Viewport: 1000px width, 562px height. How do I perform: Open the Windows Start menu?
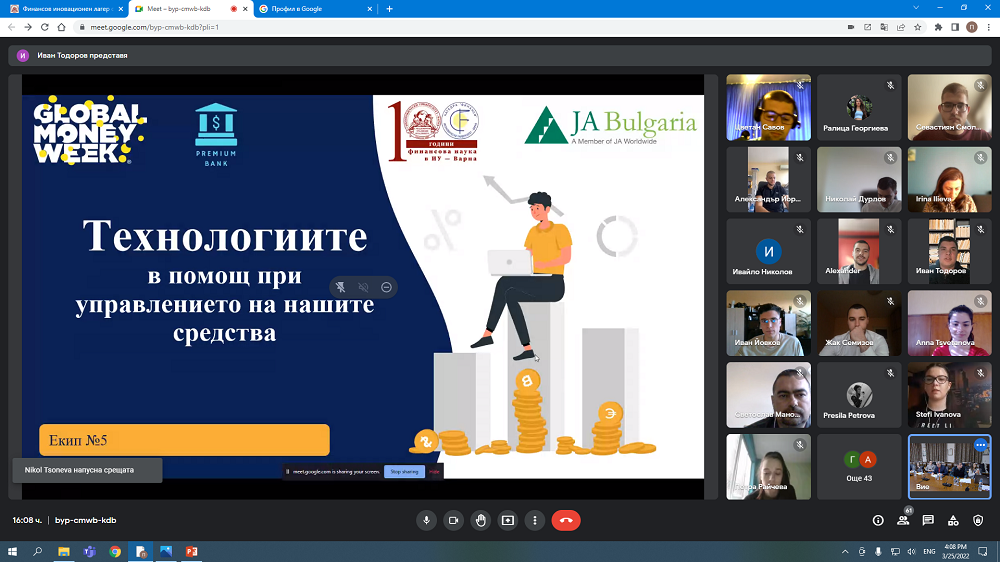tap(12, 551)
